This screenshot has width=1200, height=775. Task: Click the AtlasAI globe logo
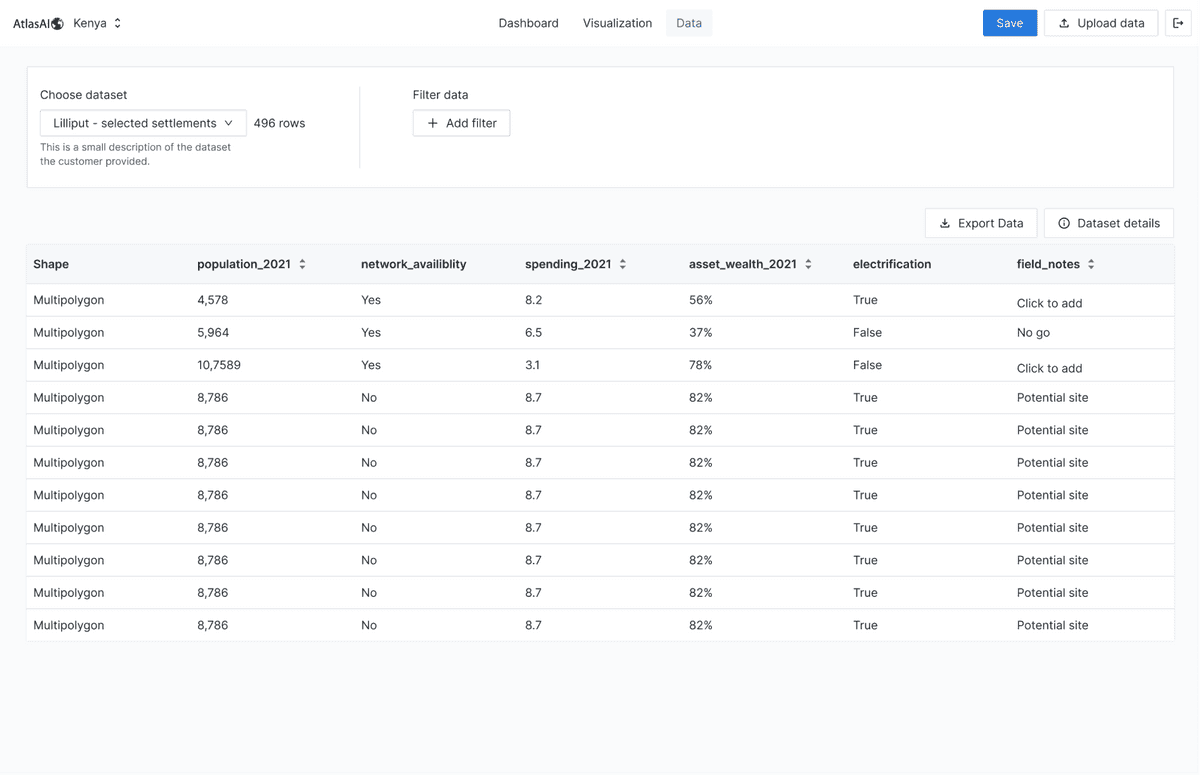coord(57,23)
